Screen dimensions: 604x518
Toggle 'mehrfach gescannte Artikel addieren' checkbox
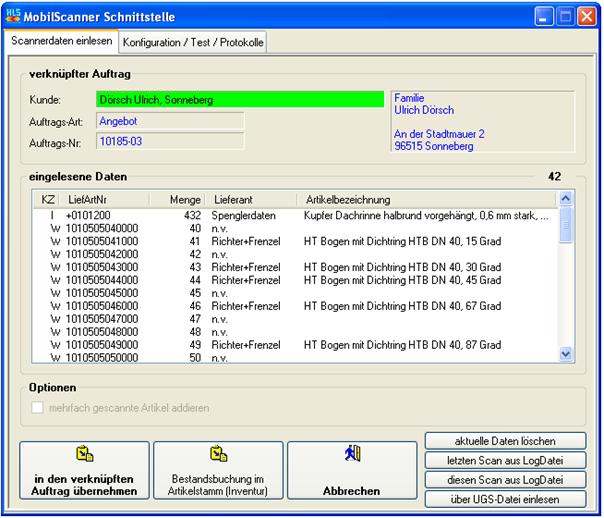[x=39, y=407]
